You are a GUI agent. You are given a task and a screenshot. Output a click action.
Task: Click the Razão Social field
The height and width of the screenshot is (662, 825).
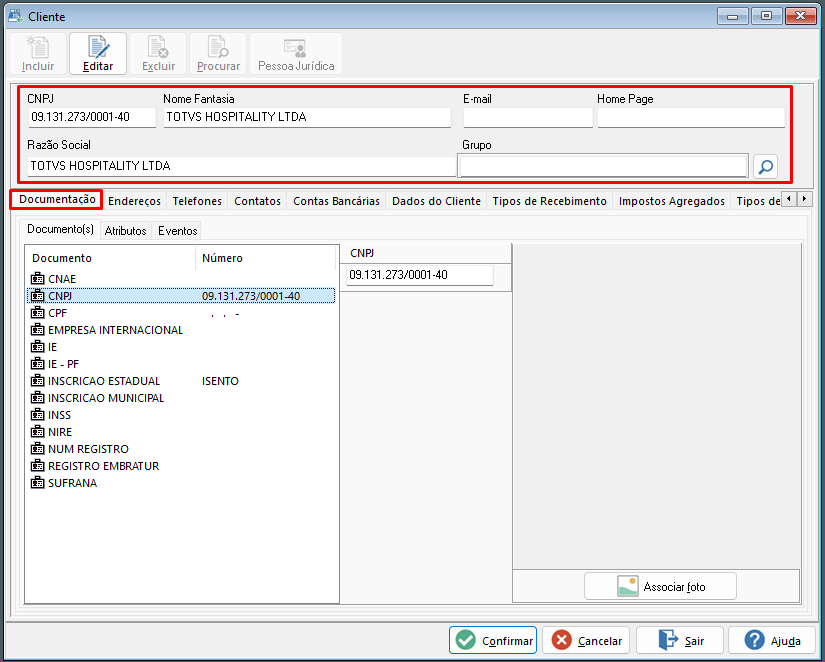pos(242,166)
